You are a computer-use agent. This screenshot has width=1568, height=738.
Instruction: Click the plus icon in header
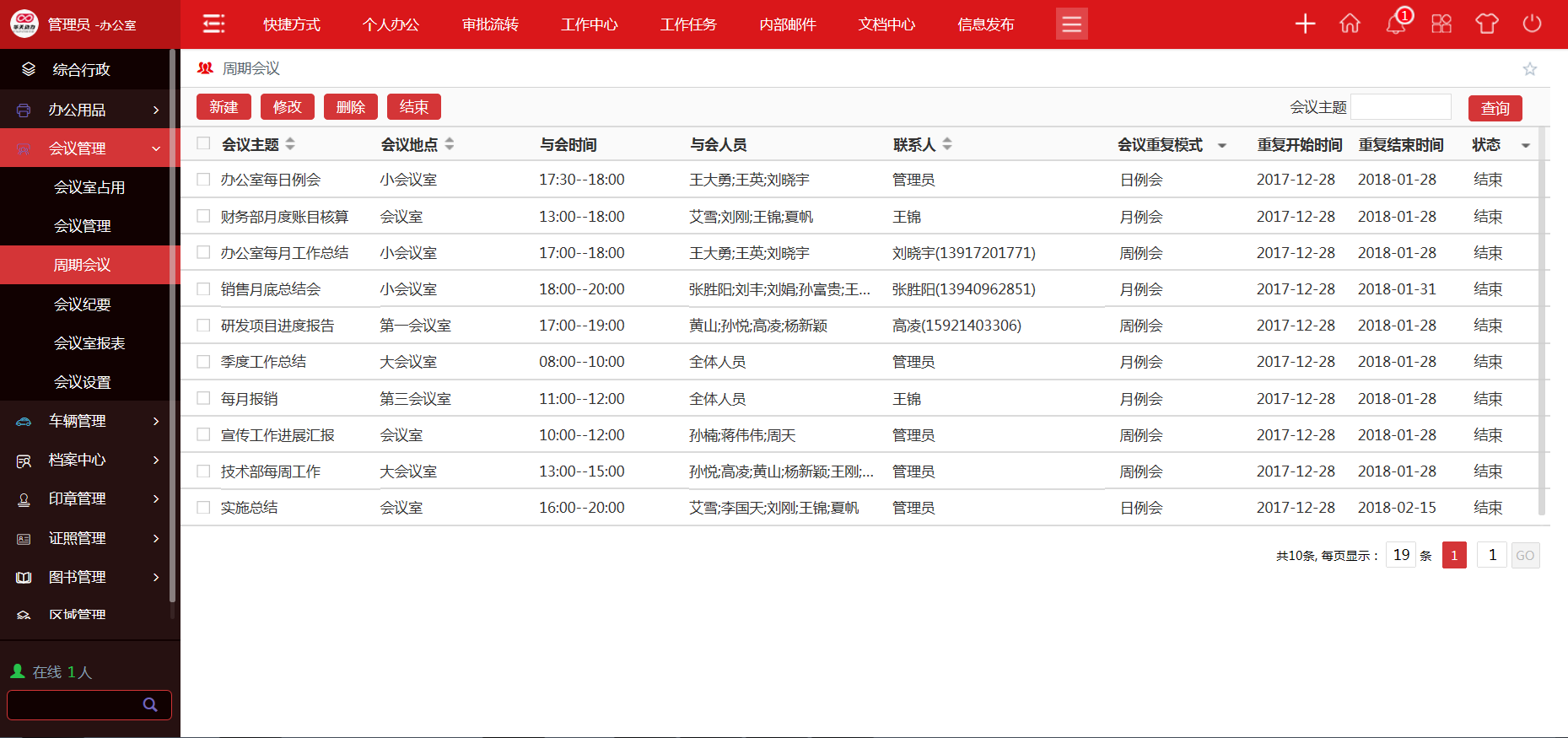pyautogui.click(x=1305, y=24)
